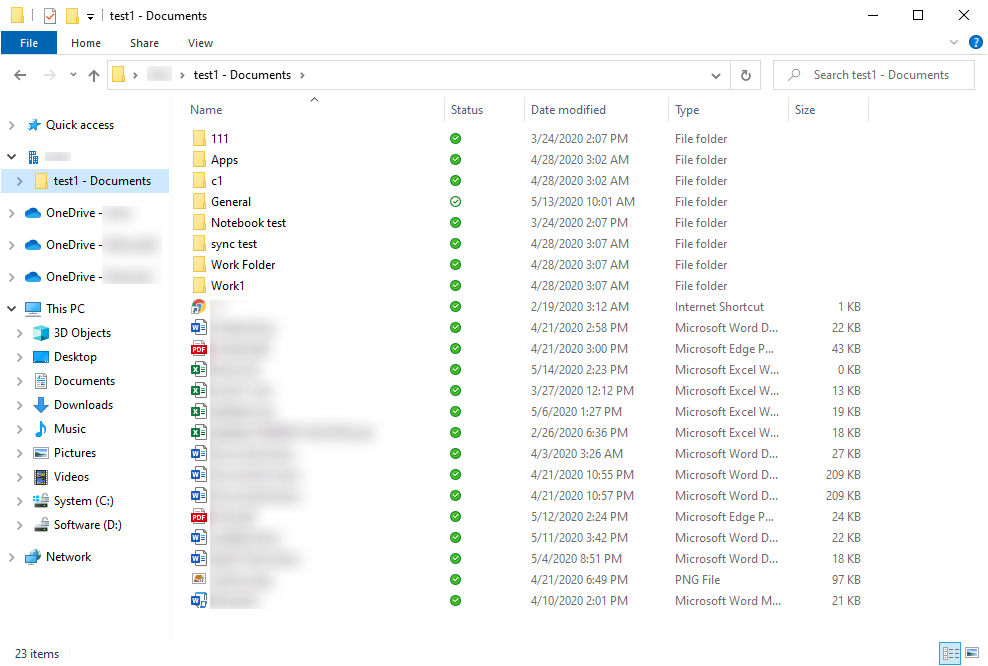The width and height of the screenshot is (988, 666).
Task: Click the Excel icon of the 0 KB file
Action: (x=198, y=370)
